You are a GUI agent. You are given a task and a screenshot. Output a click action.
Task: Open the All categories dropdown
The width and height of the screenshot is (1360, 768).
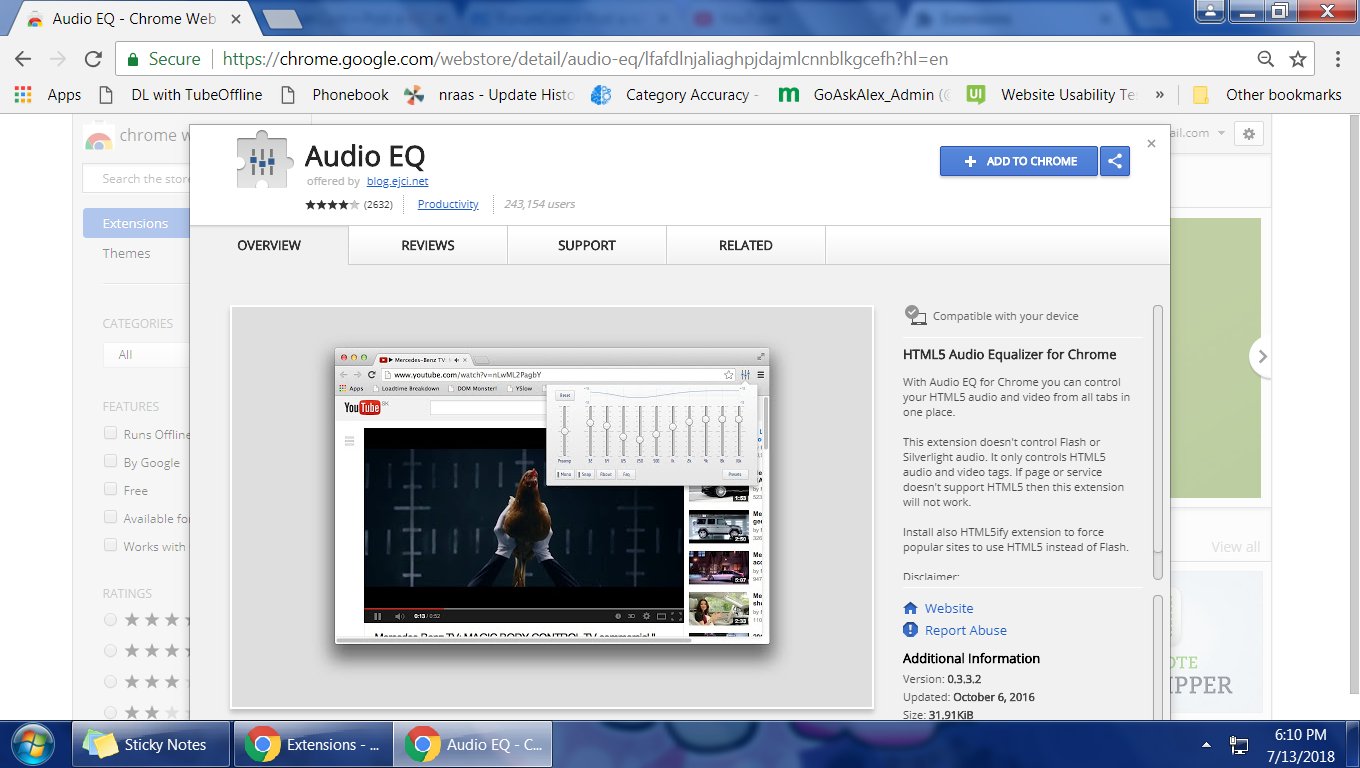(x=146, y=355)
